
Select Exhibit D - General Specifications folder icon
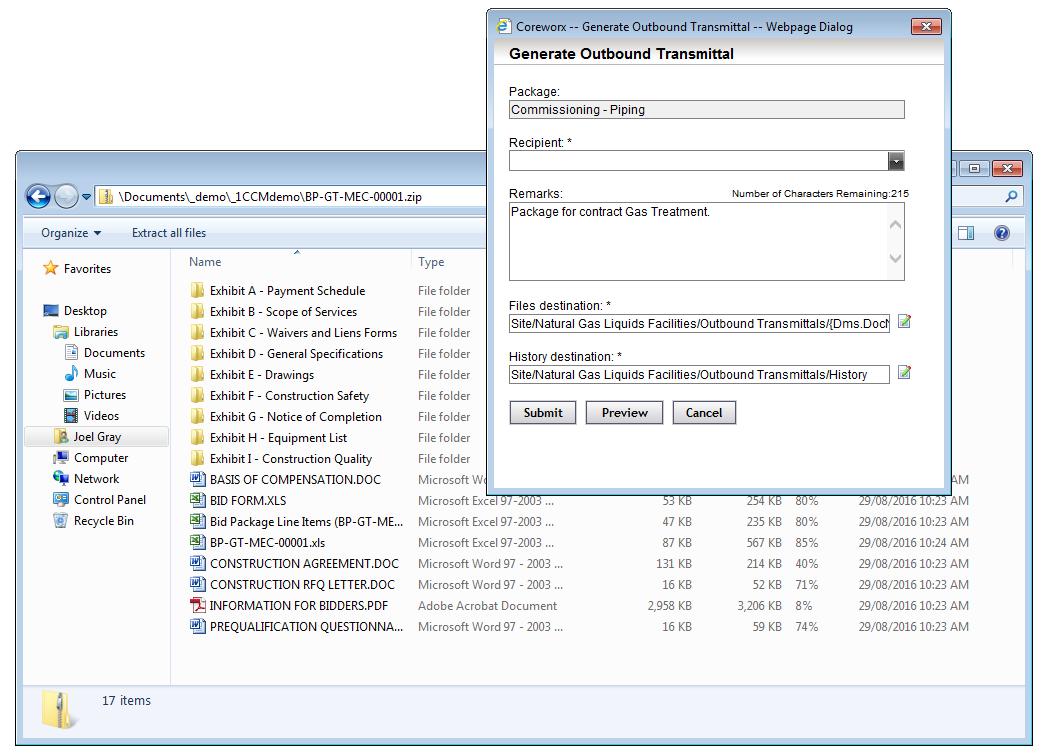coord(197,354)
